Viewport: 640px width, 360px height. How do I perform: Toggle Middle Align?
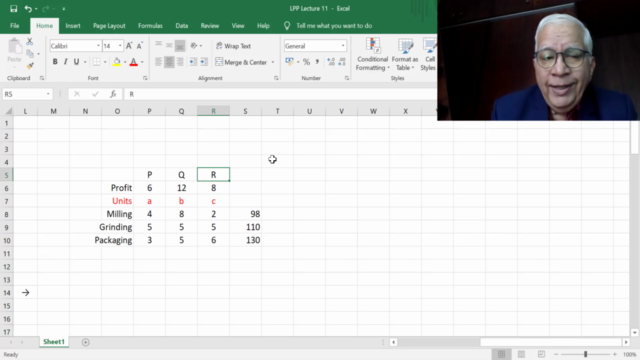169,46
